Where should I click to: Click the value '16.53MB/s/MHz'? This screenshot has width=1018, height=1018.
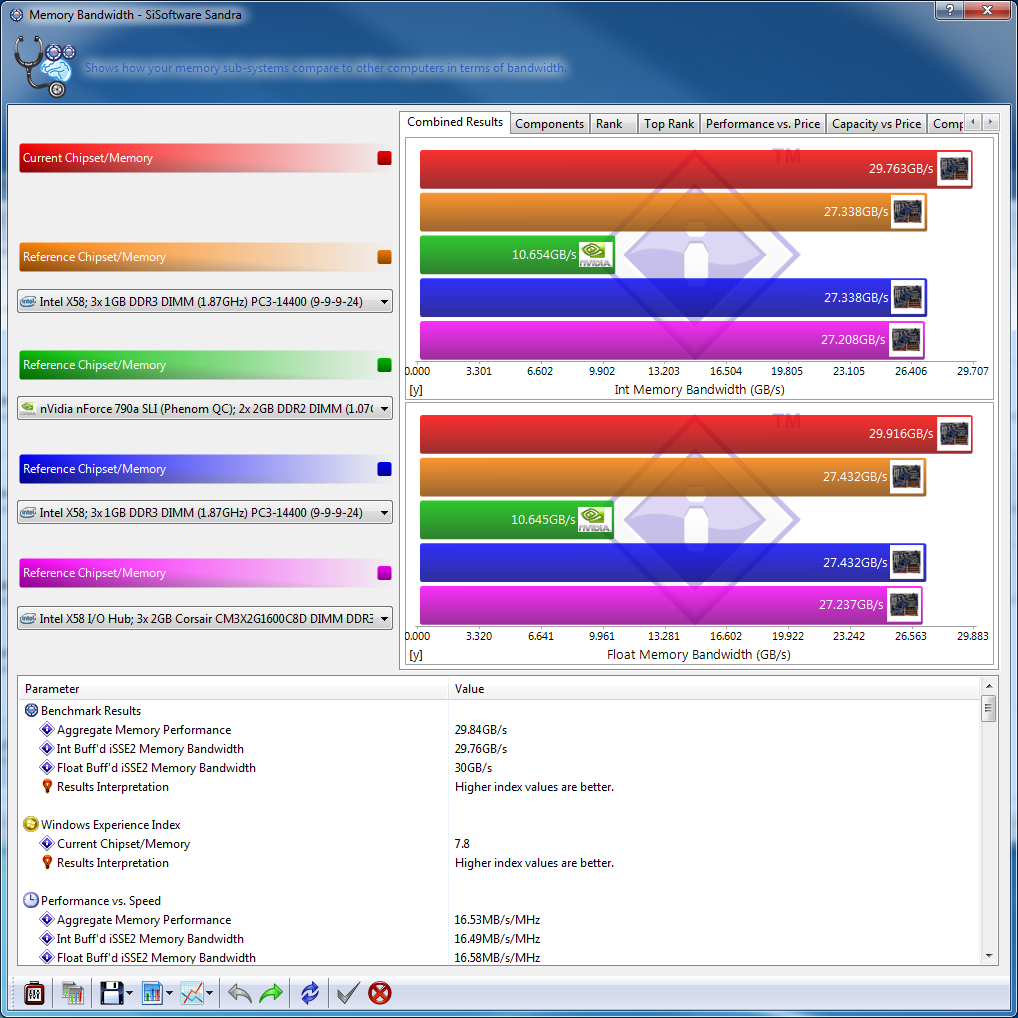[497, 919]
